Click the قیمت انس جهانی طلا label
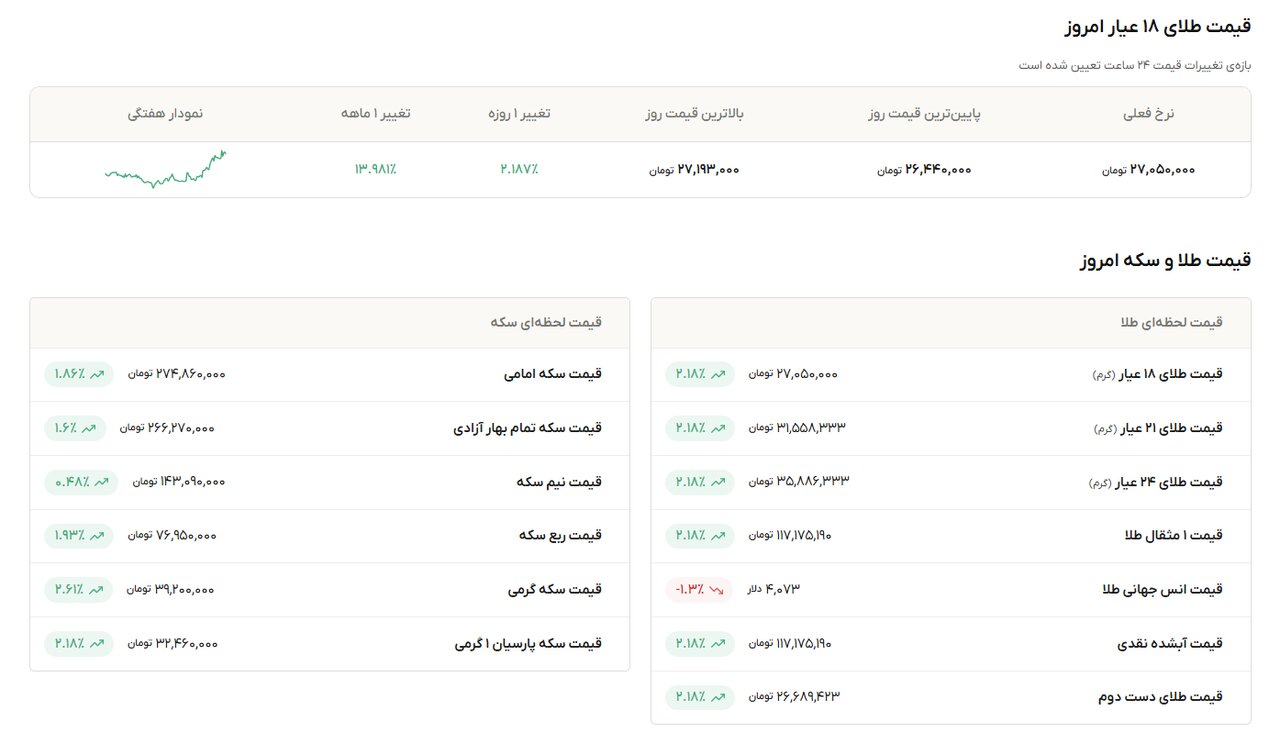The width and height of the screenshot is (1280, 744). tap(1162, 590)
